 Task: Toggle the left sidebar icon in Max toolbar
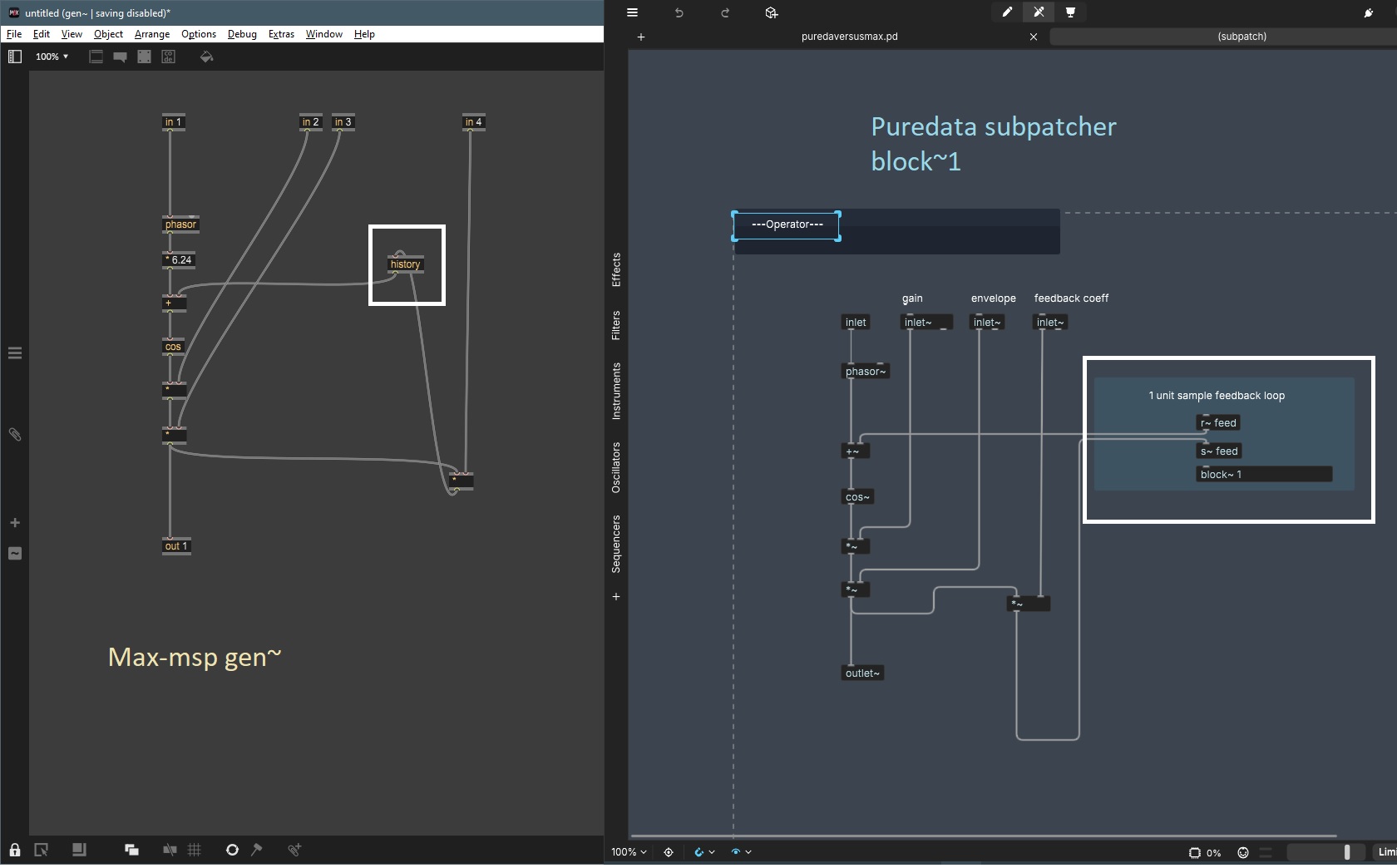point(15,57)
